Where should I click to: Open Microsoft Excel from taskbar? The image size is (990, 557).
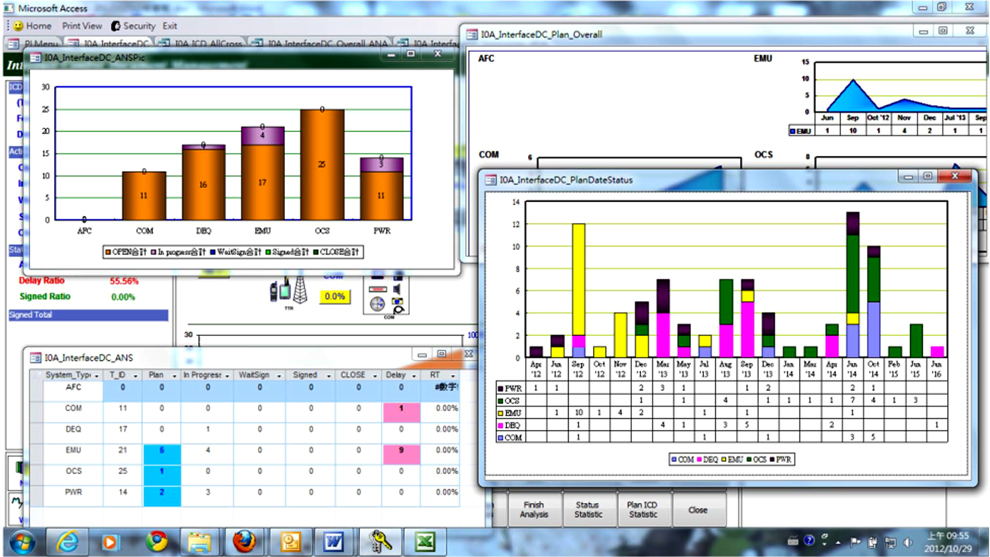pyautogui.click(x=425, y=542)
